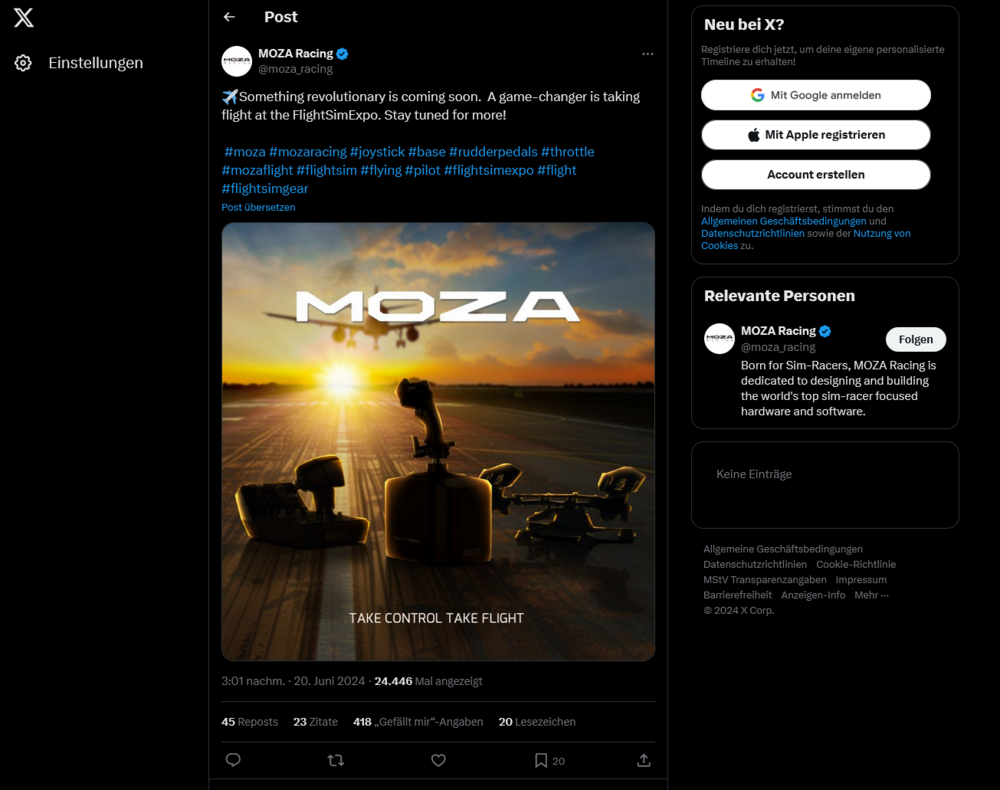This screenshot has height=790, width=1000.
Task: Follow MOZA Racing with Folgen button
Action: 915,339
